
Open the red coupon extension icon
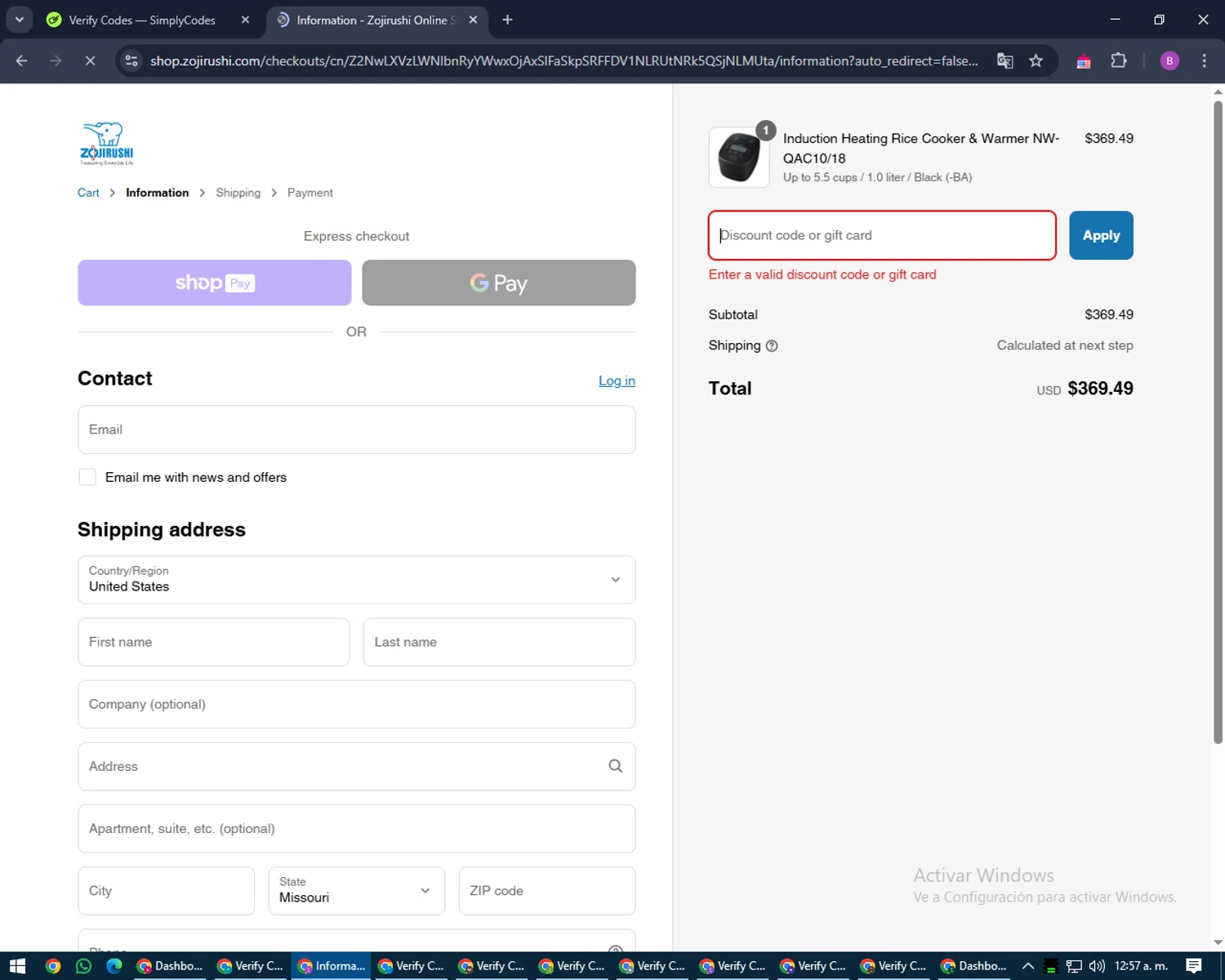tap(1084, 61)
